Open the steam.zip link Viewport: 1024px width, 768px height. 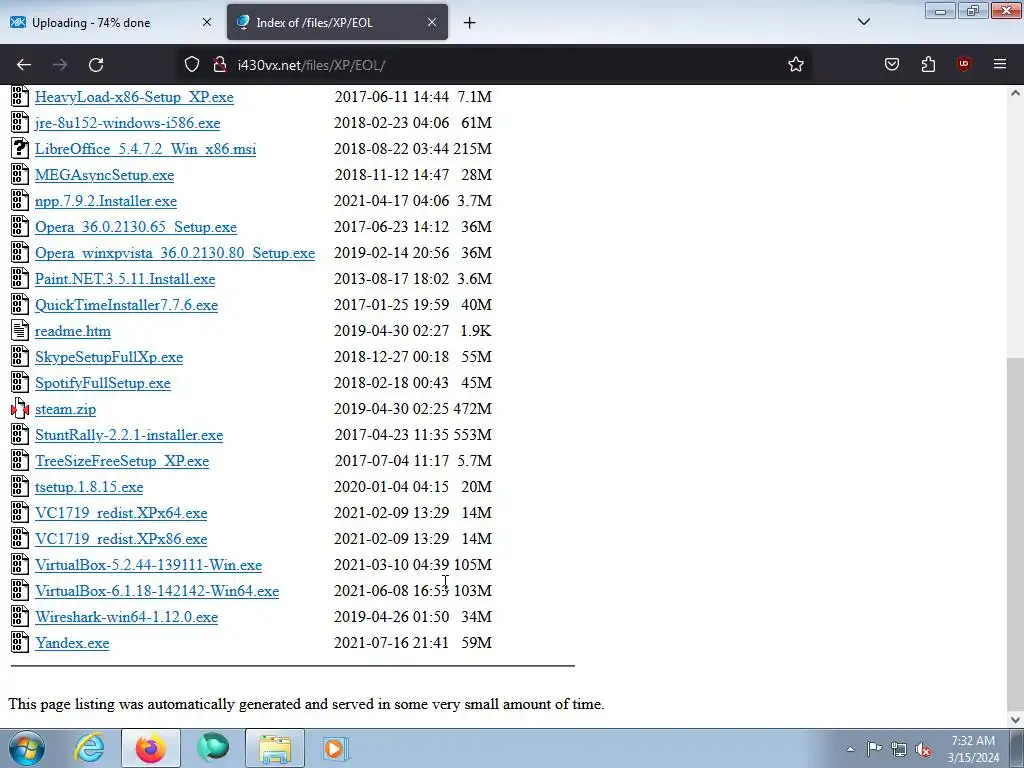tap(65, 409)
